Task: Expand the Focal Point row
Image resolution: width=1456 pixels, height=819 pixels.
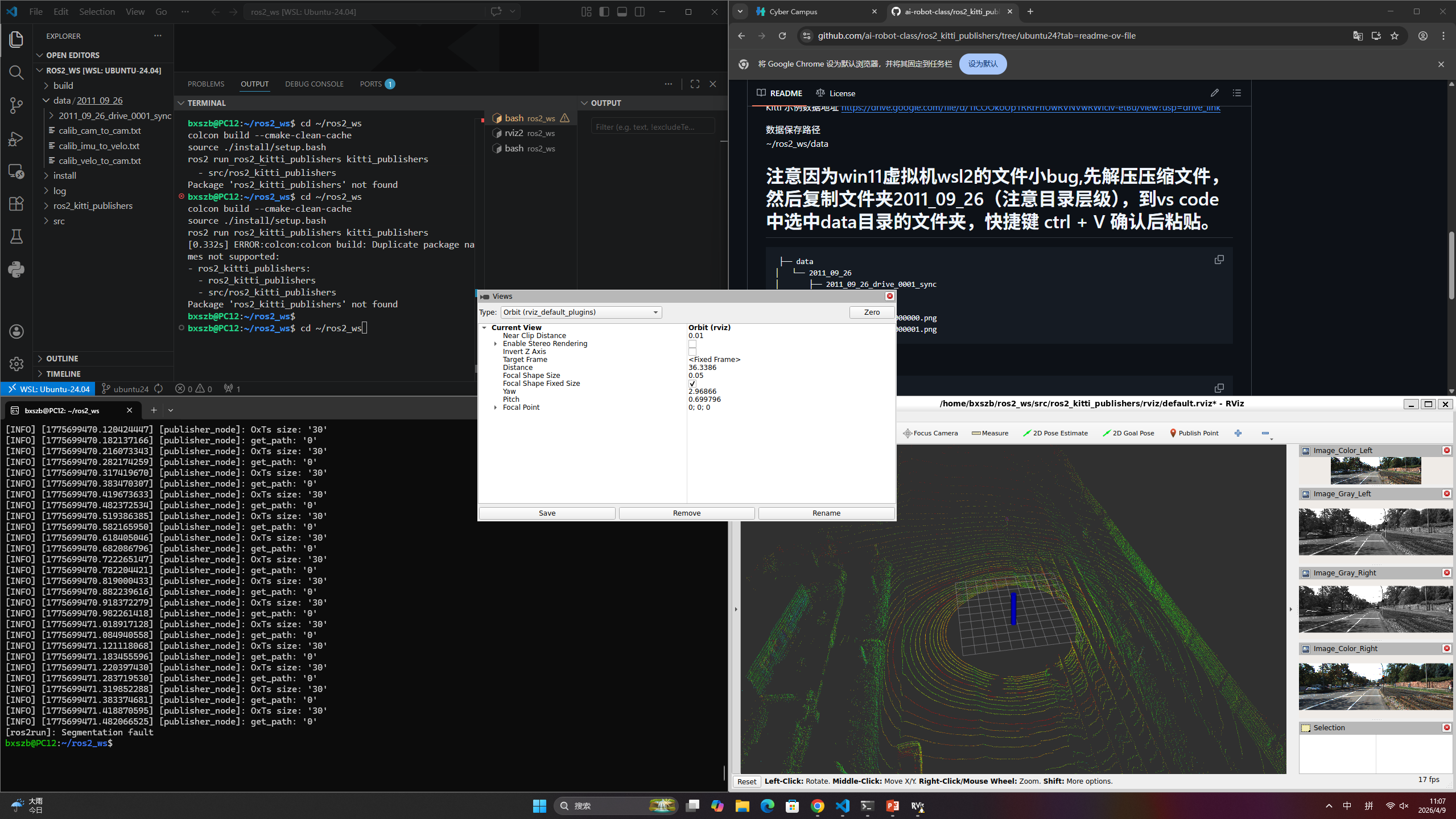Action: (496, 408)
